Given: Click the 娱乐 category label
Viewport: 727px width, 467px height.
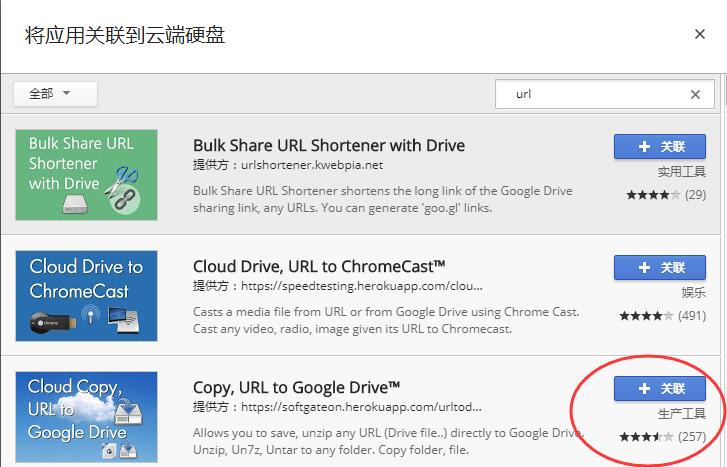Looking at the screenshot, I should pyautogui.click(x=694, y=293).
